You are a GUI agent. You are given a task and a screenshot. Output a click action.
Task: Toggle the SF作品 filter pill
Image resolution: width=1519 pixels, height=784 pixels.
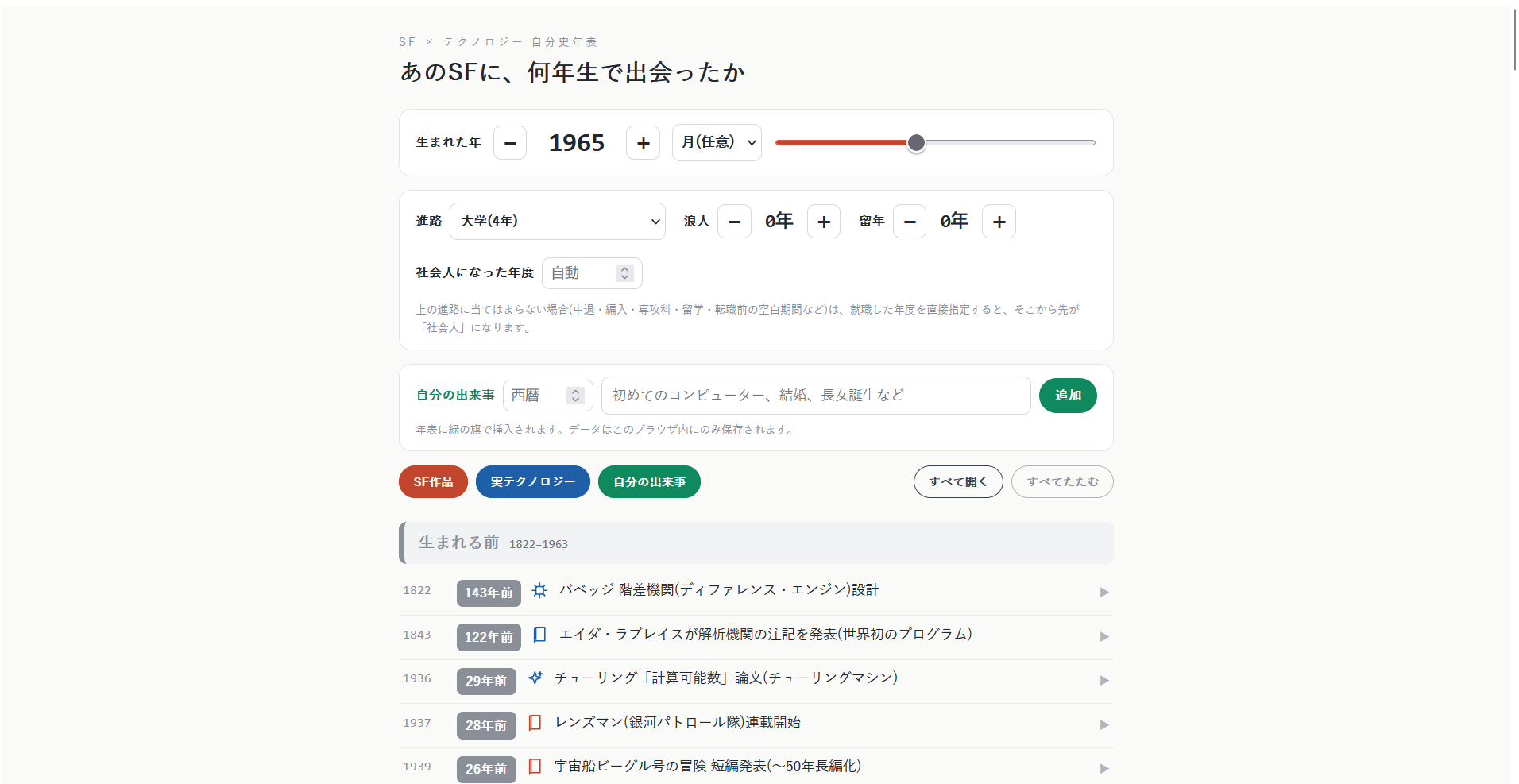point(433,482)
